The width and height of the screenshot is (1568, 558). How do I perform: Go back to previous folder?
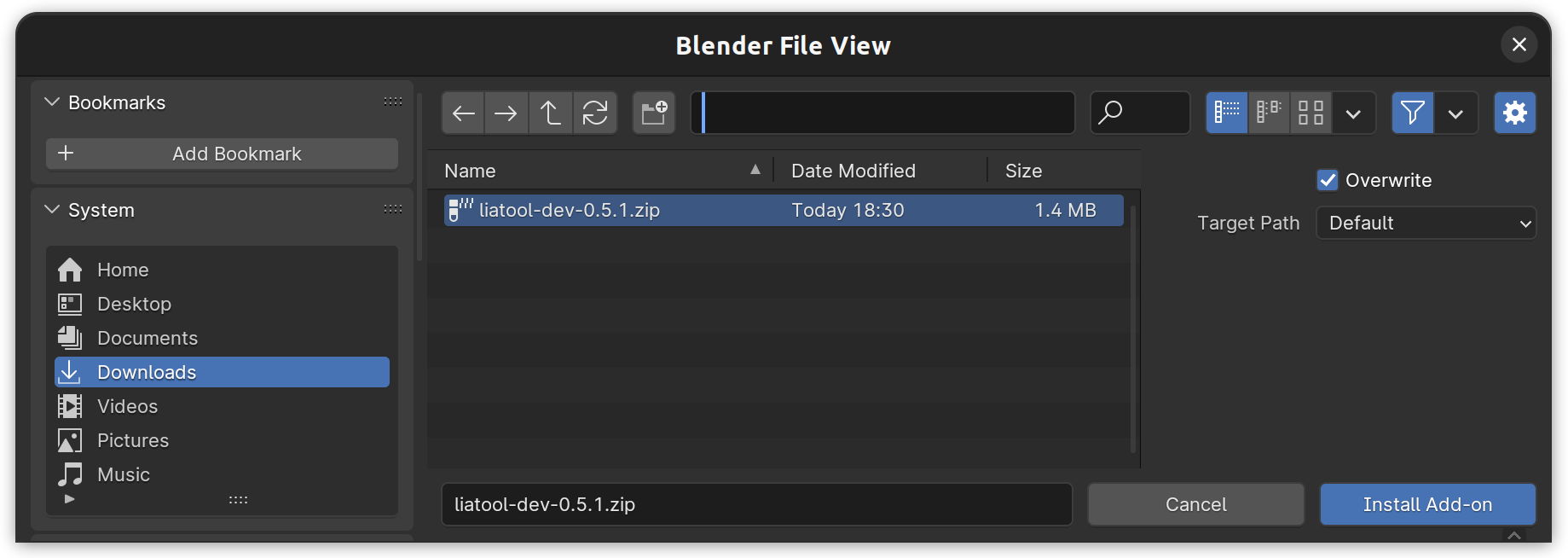463,113
